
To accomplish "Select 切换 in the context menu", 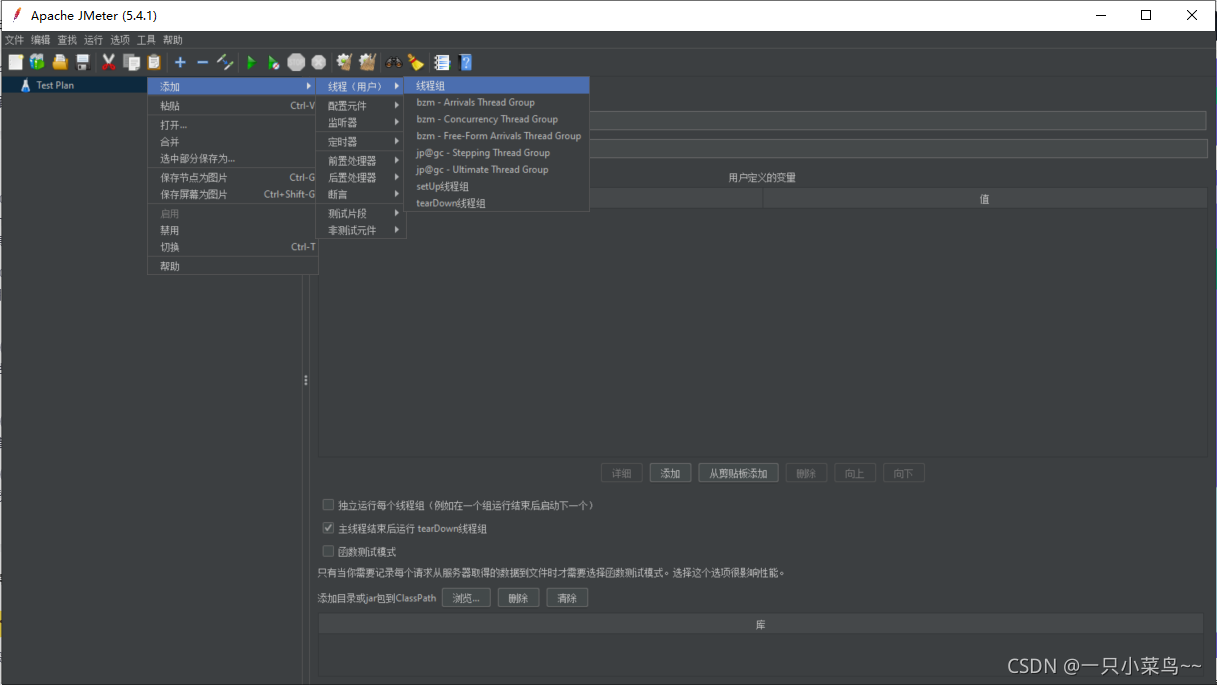I will click(232, 247).
